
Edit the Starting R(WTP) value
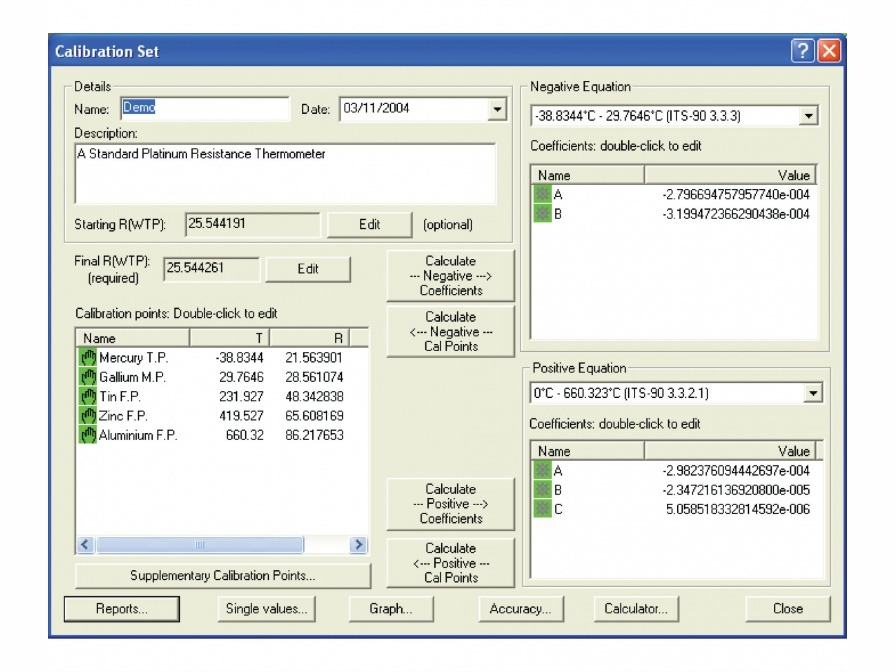coord(369,225)
